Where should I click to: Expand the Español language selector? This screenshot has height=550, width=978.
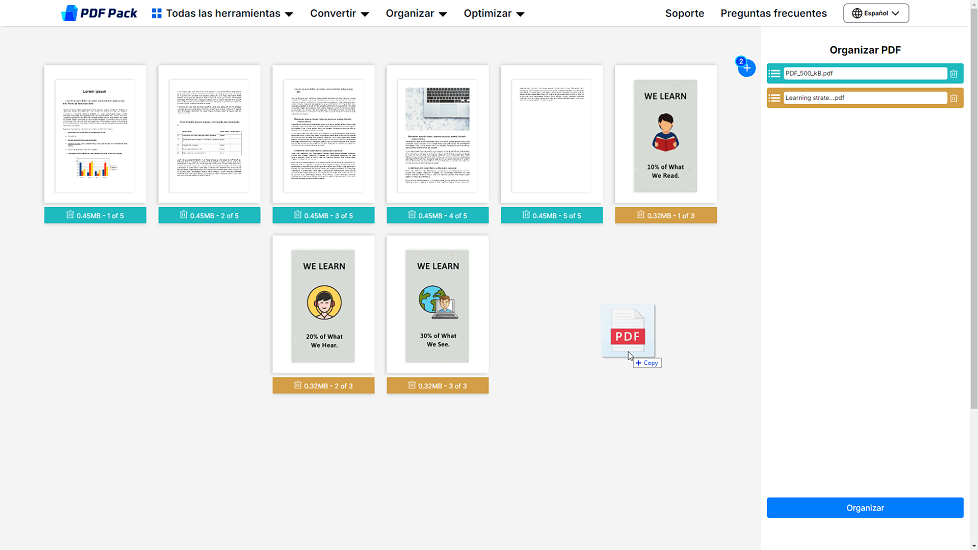pyautogui.click(x=875, y=14)
